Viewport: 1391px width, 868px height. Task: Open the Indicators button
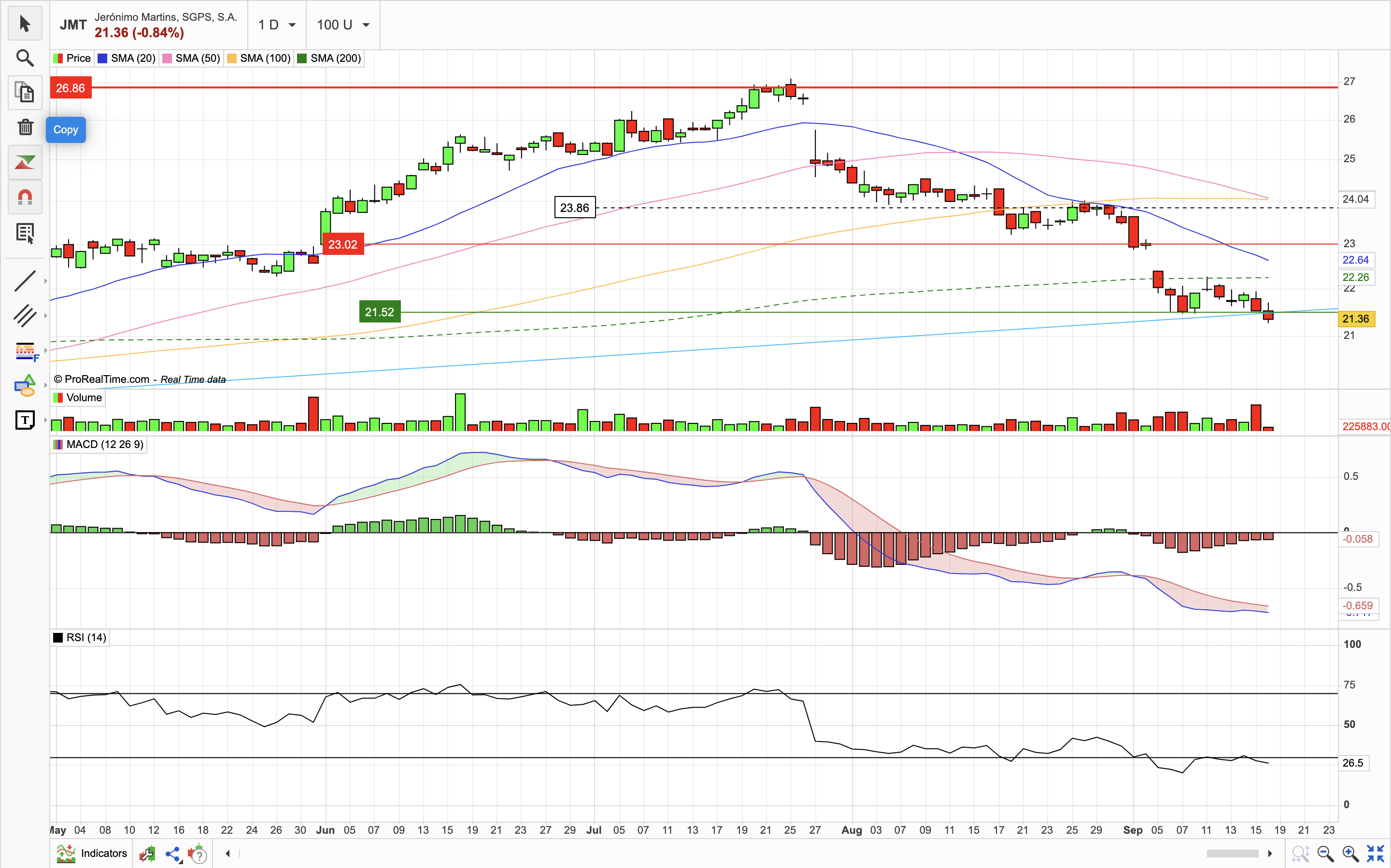click(x=92, y=853)
